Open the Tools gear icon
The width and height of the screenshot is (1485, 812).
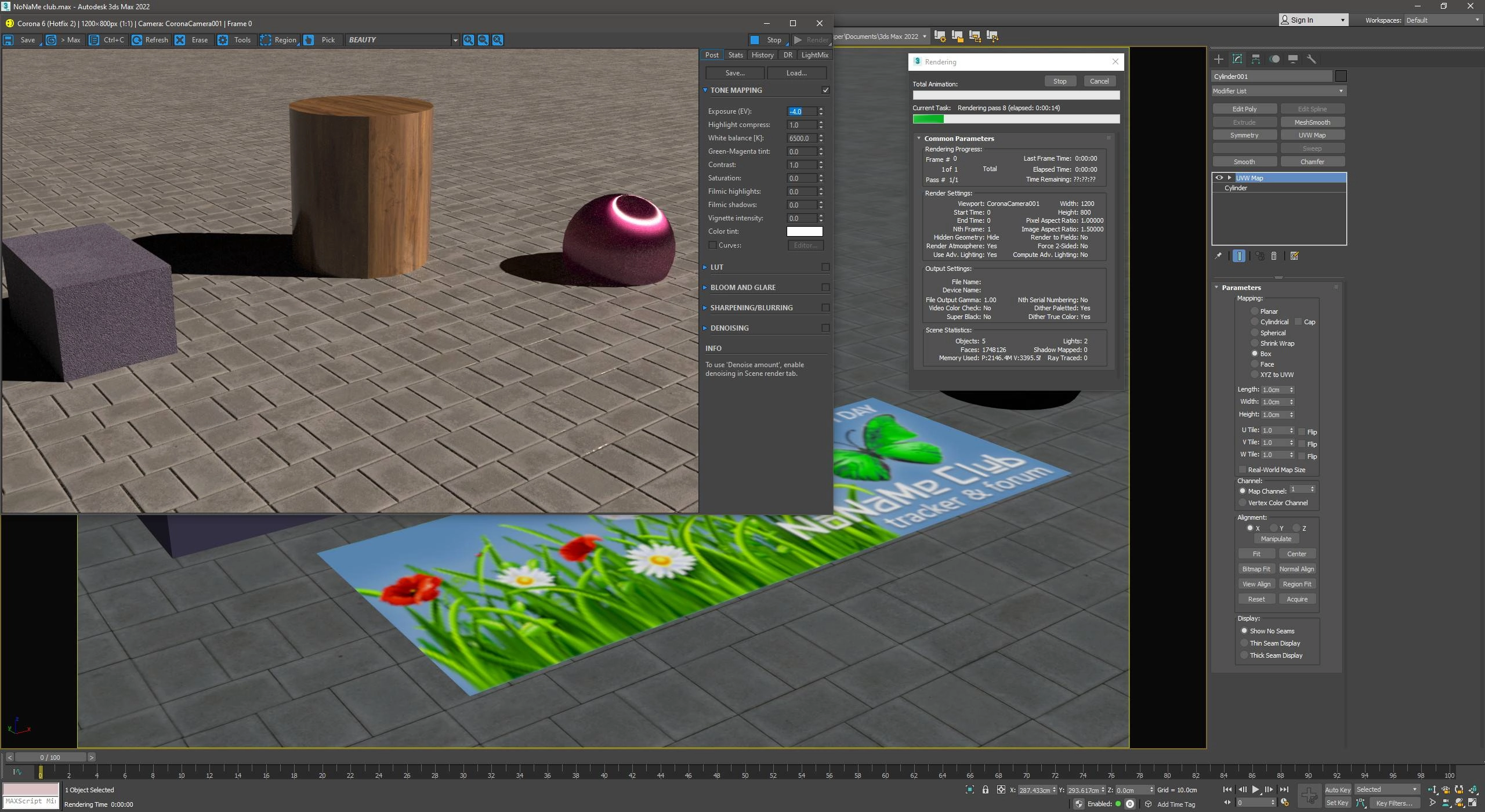click(223, 40)
